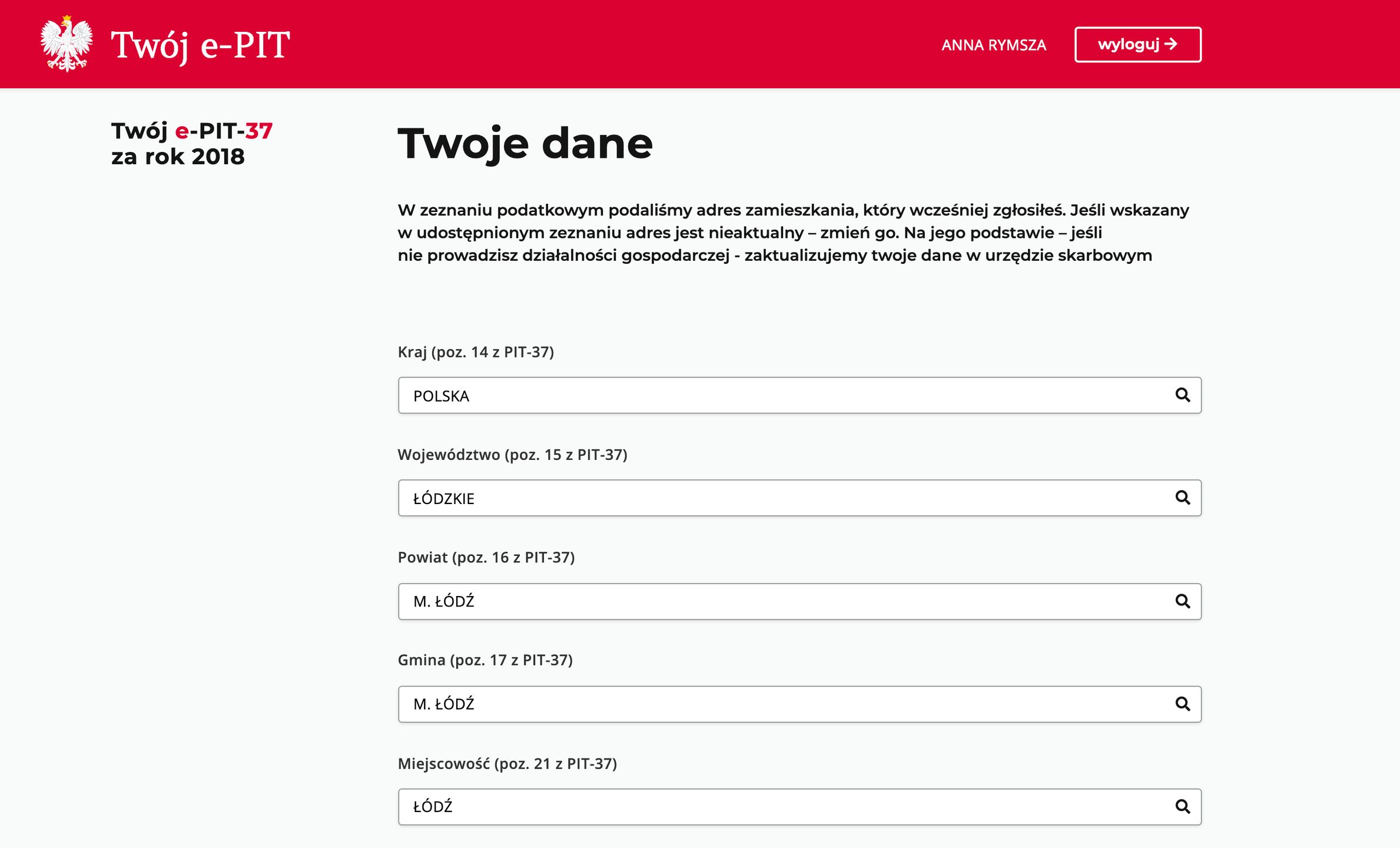The image size is (1400, 848).
Task: Open the country lookup via the Kraj search icon
Action: pos(1182,395)
